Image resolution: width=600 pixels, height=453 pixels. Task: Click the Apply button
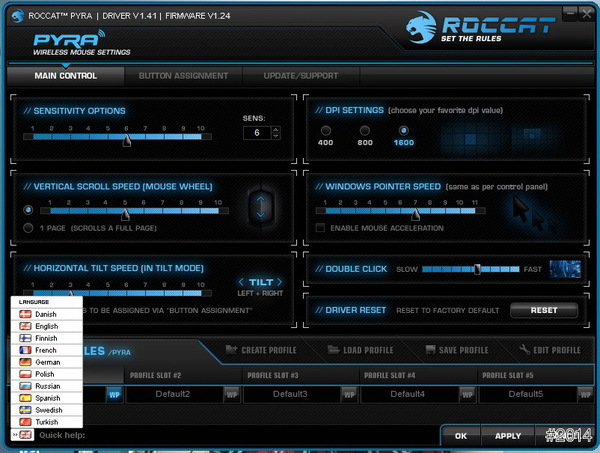(x=508, y=436)
